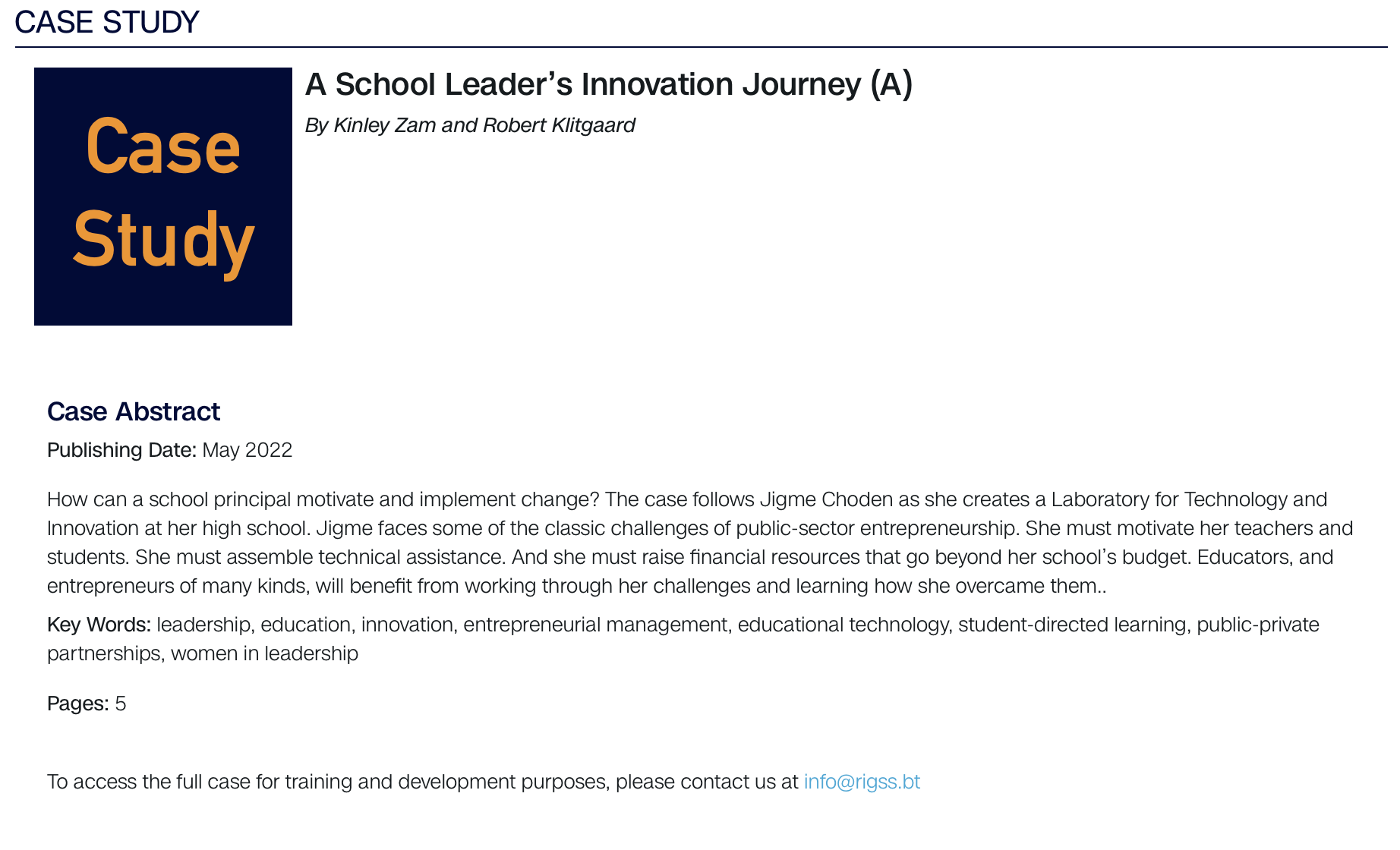
Task: Click the orange Case Study cover image
Action: [x=163, y=197]
